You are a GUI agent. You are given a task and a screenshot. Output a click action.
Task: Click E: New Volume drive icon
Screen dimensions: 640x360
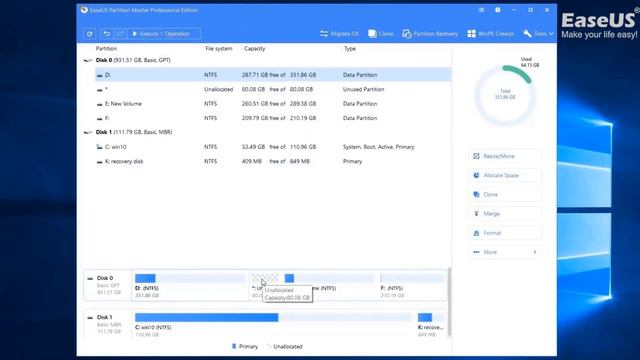[100, 104]
